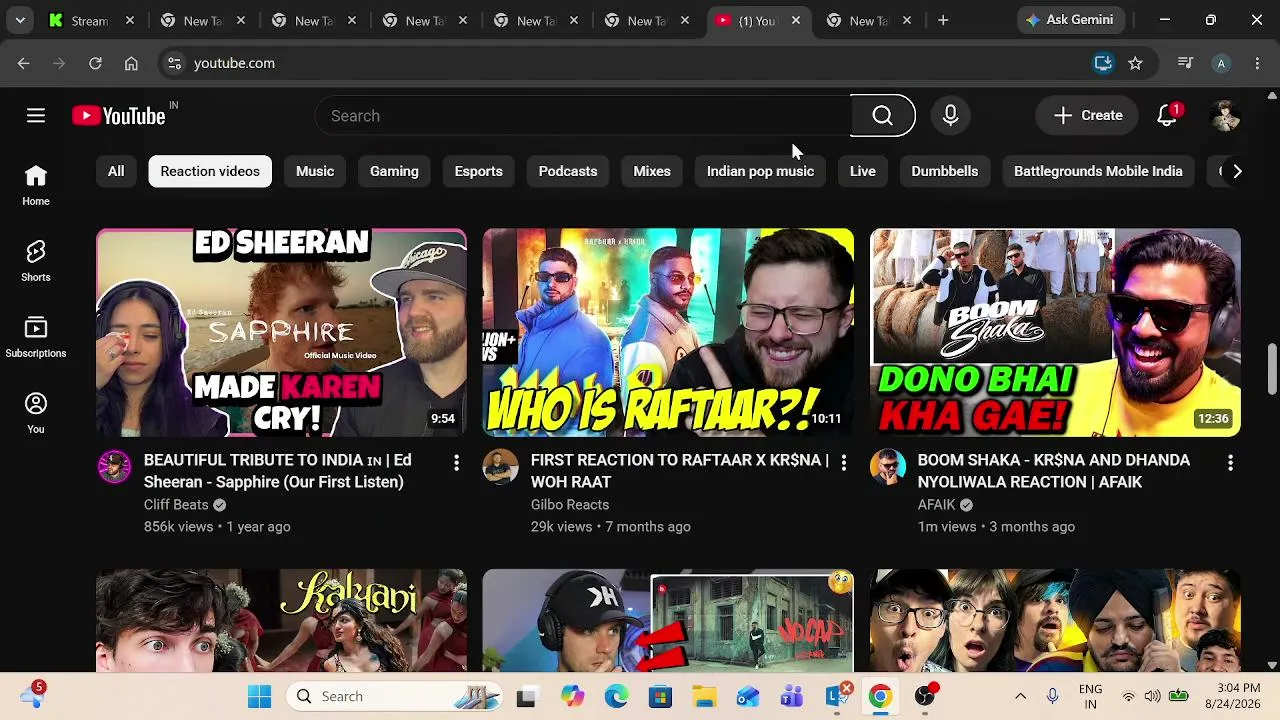1280x720 pixels.
Task: Select the Battlegrounds Mobile India chip
Action: [x=1098, y=171]
